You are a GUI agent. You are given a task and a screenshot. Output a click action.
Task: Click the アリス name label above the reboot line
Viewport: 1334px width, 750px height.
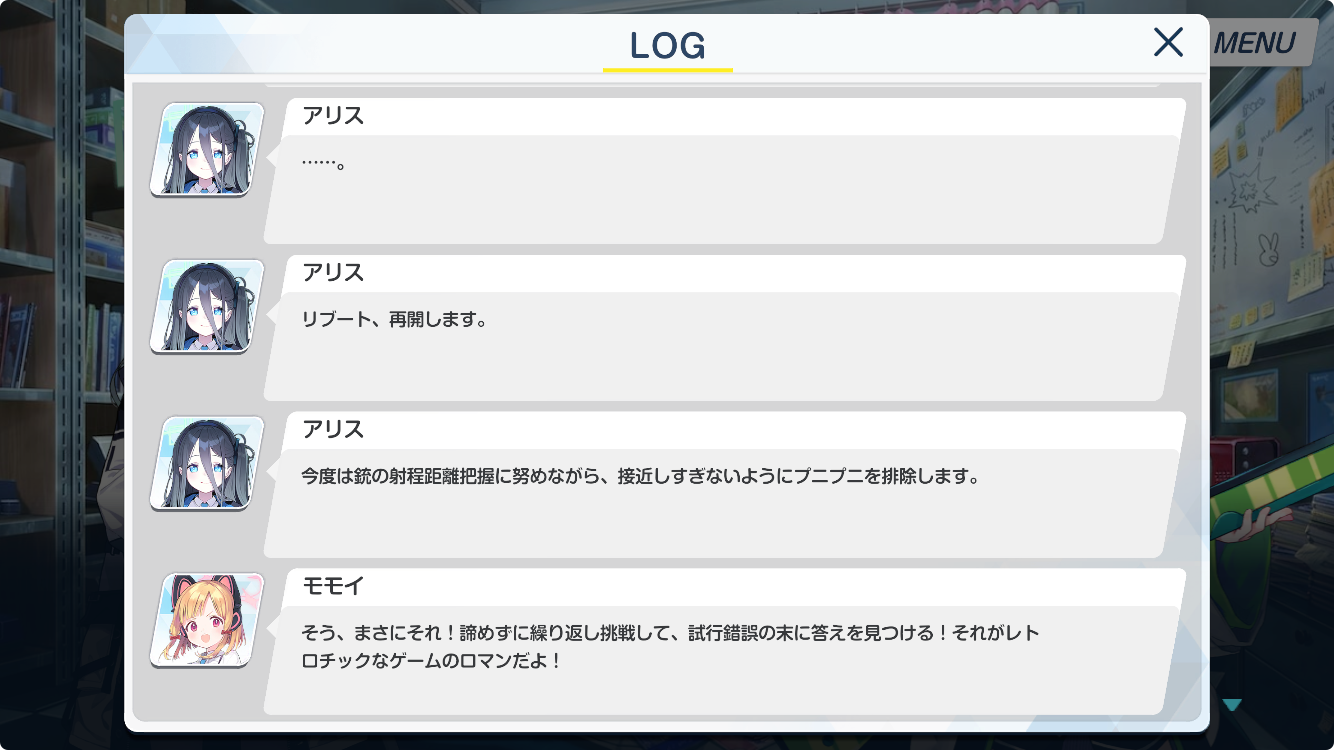(333, 273)
